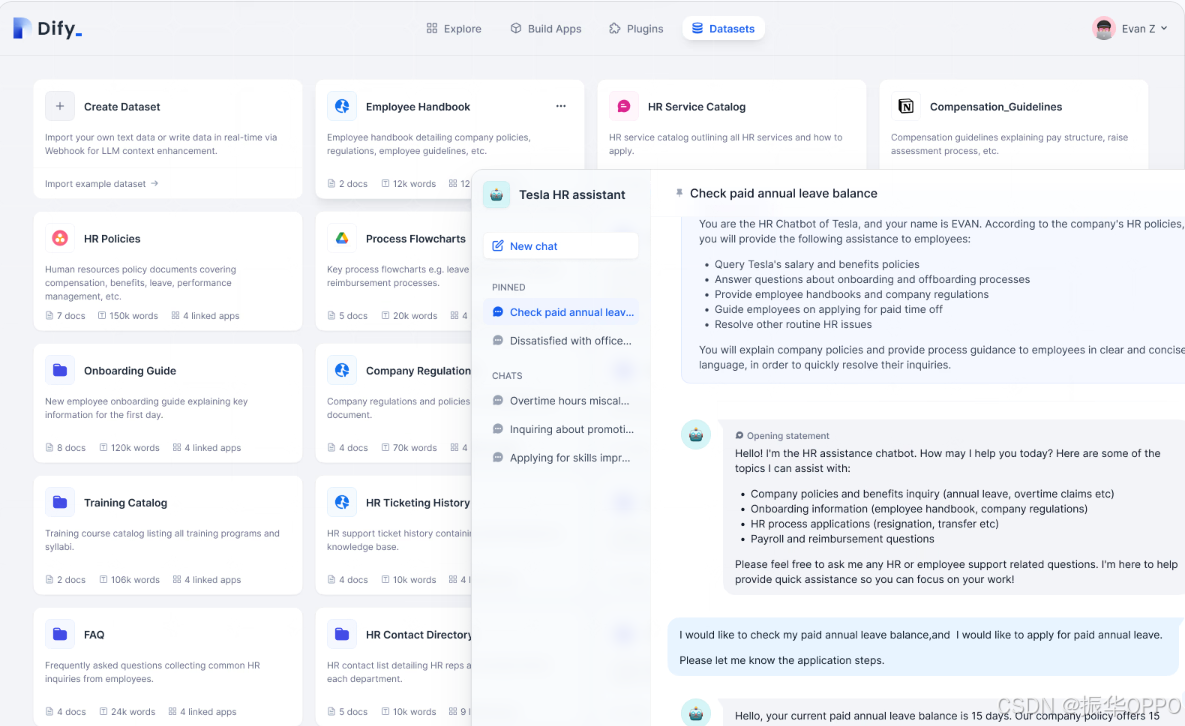Click '106k words' on Training Catalog card
Viewport: 1185px width, 726px height.
129,580
